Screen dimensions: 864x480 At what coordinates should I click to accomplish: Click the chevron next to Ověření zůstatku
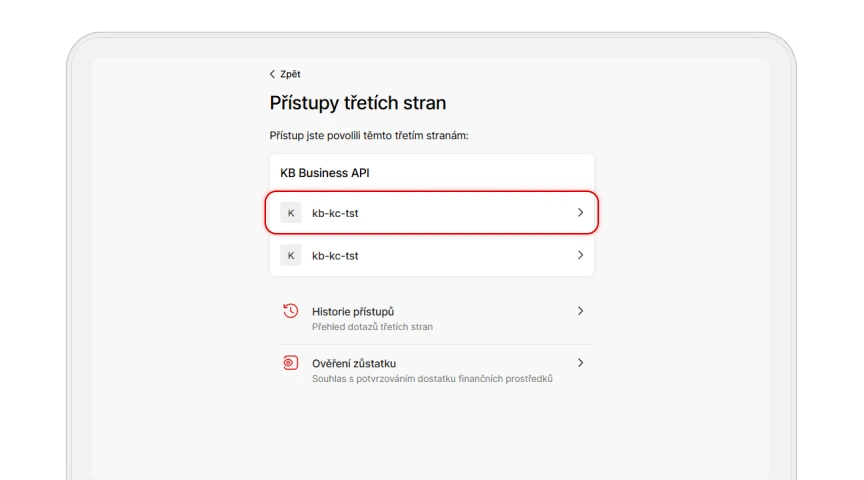click(580, 363)
